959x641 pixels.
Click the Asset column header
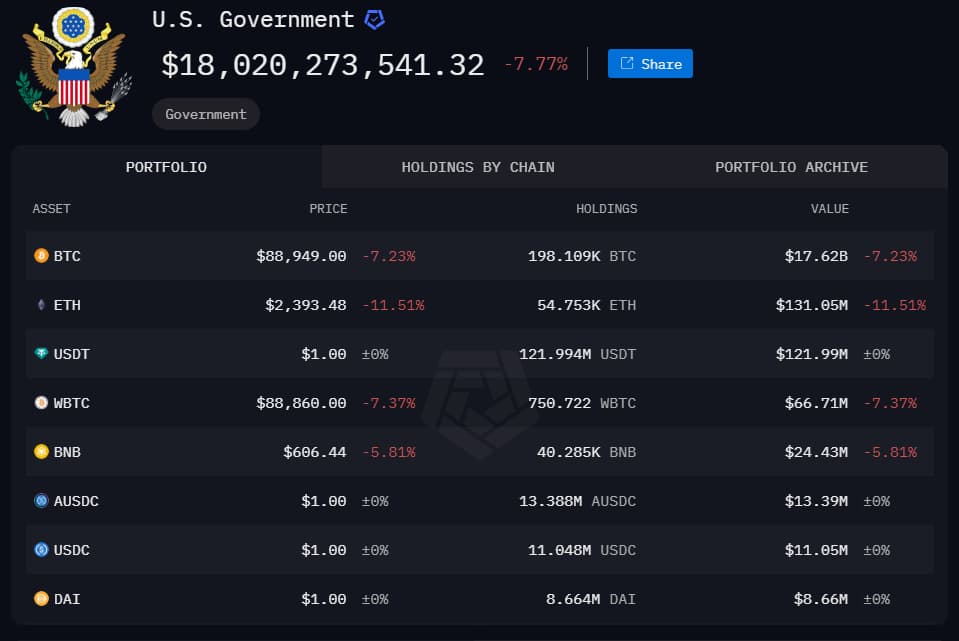click(x=52, y=209)
